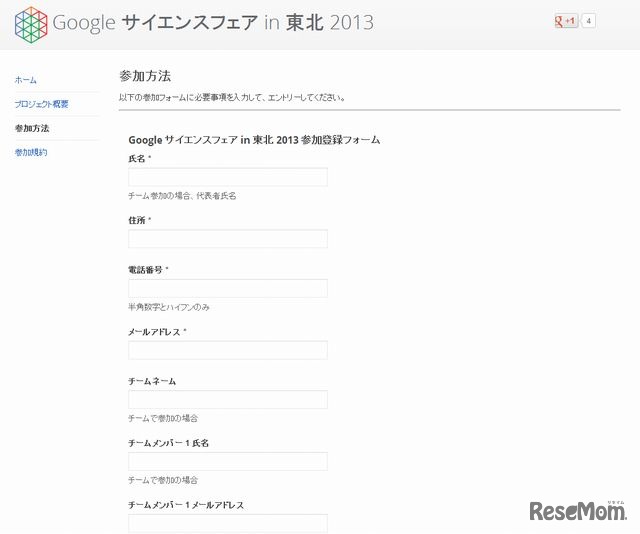This screenshot has height=534, width=640.
Task: Click the 電話番号 field label
Action: click(x=145, y=270)
